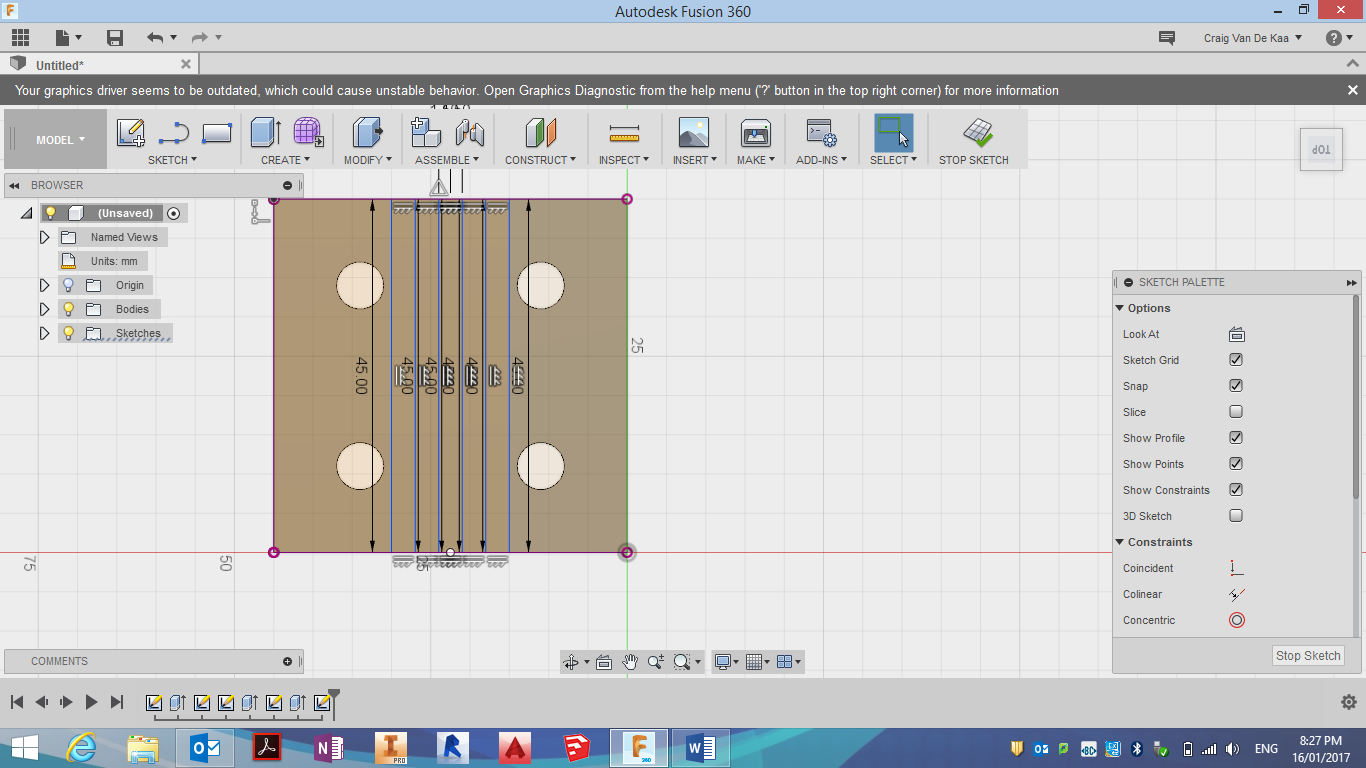Open Internet Explorer from the taskbar
The height and width of the screenshot is (768, 1366).
[80, 747]
